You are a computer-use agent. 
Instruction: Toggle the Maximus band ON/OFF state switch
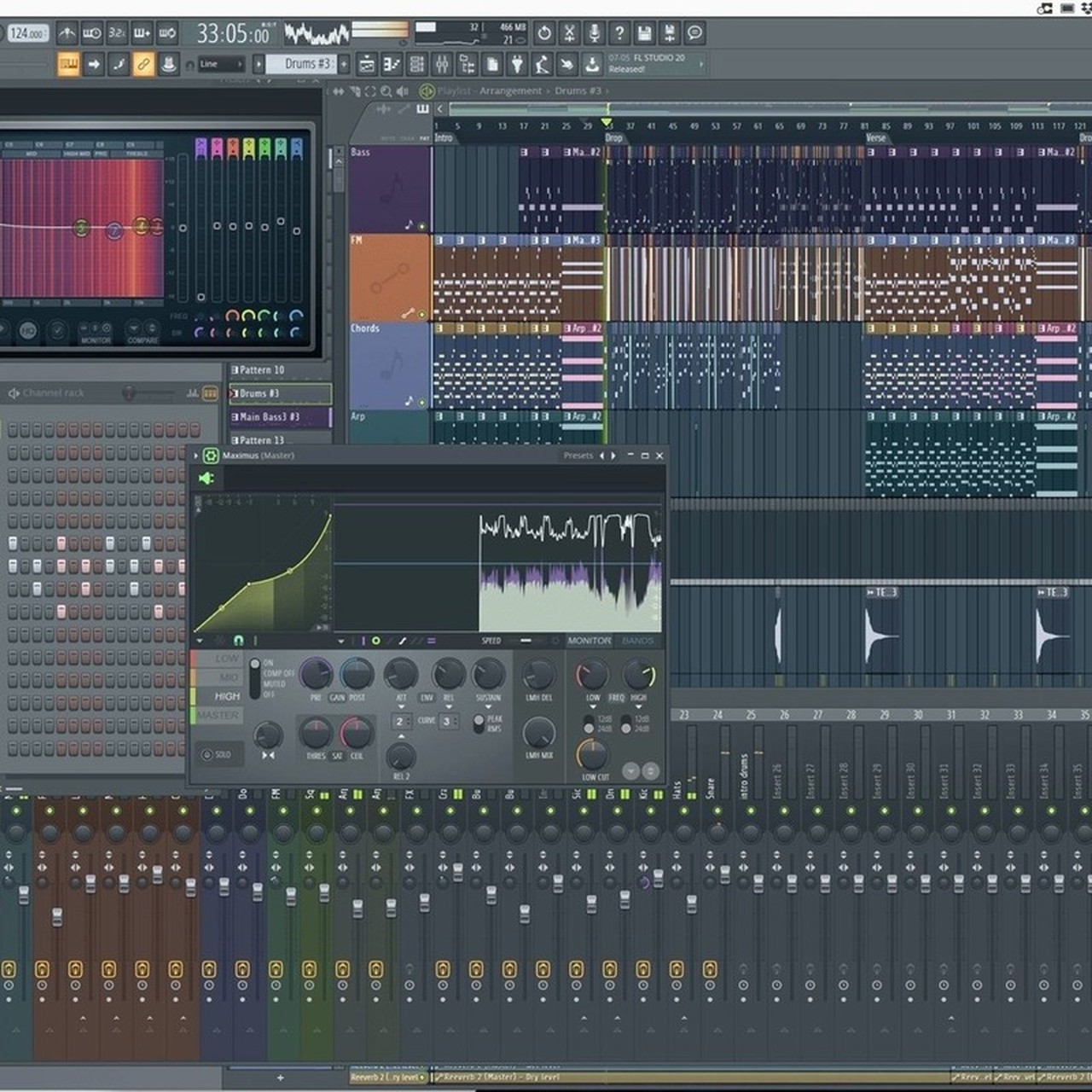pos(254,679)
